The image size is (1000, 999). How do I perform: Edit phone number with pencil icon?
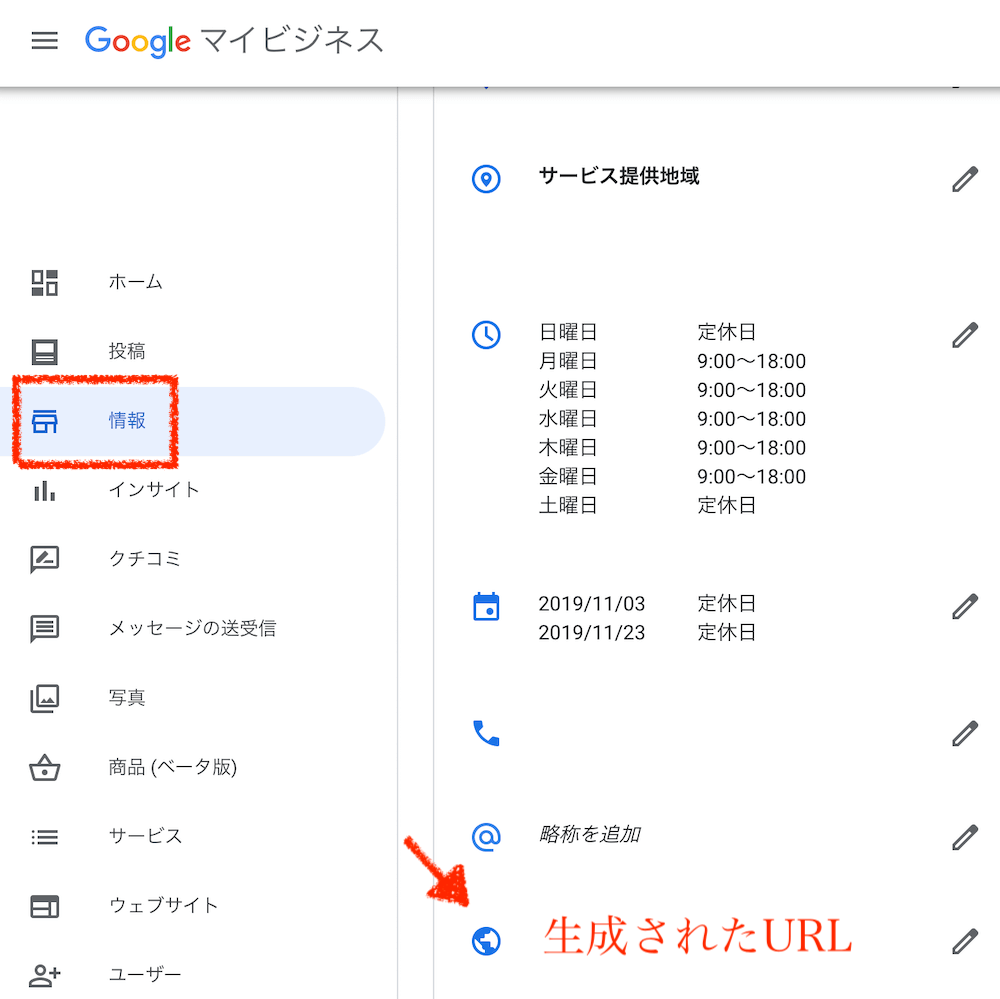point(965,734)
